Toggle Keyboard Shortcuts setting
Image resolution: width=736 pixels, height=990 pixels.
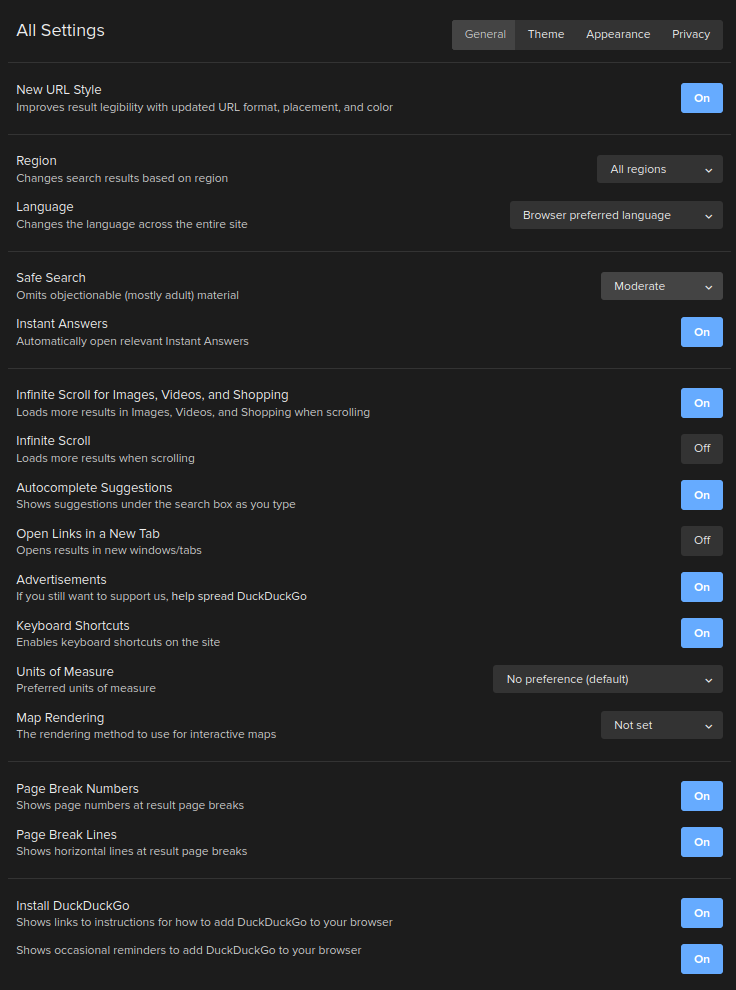tap(701, 633)
